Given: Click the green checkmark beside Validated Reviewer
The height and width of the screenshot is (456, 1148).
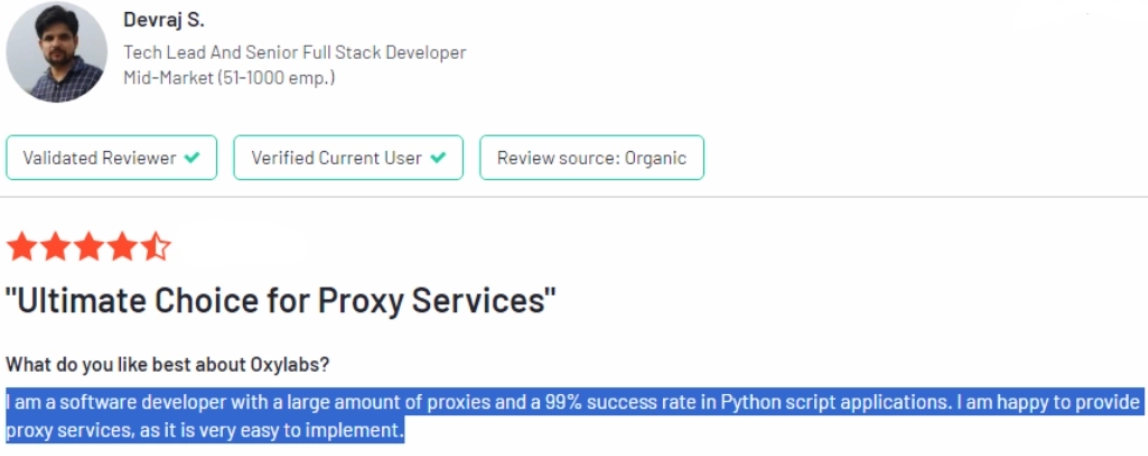Looking at the screenshot, I should [192, 157].
